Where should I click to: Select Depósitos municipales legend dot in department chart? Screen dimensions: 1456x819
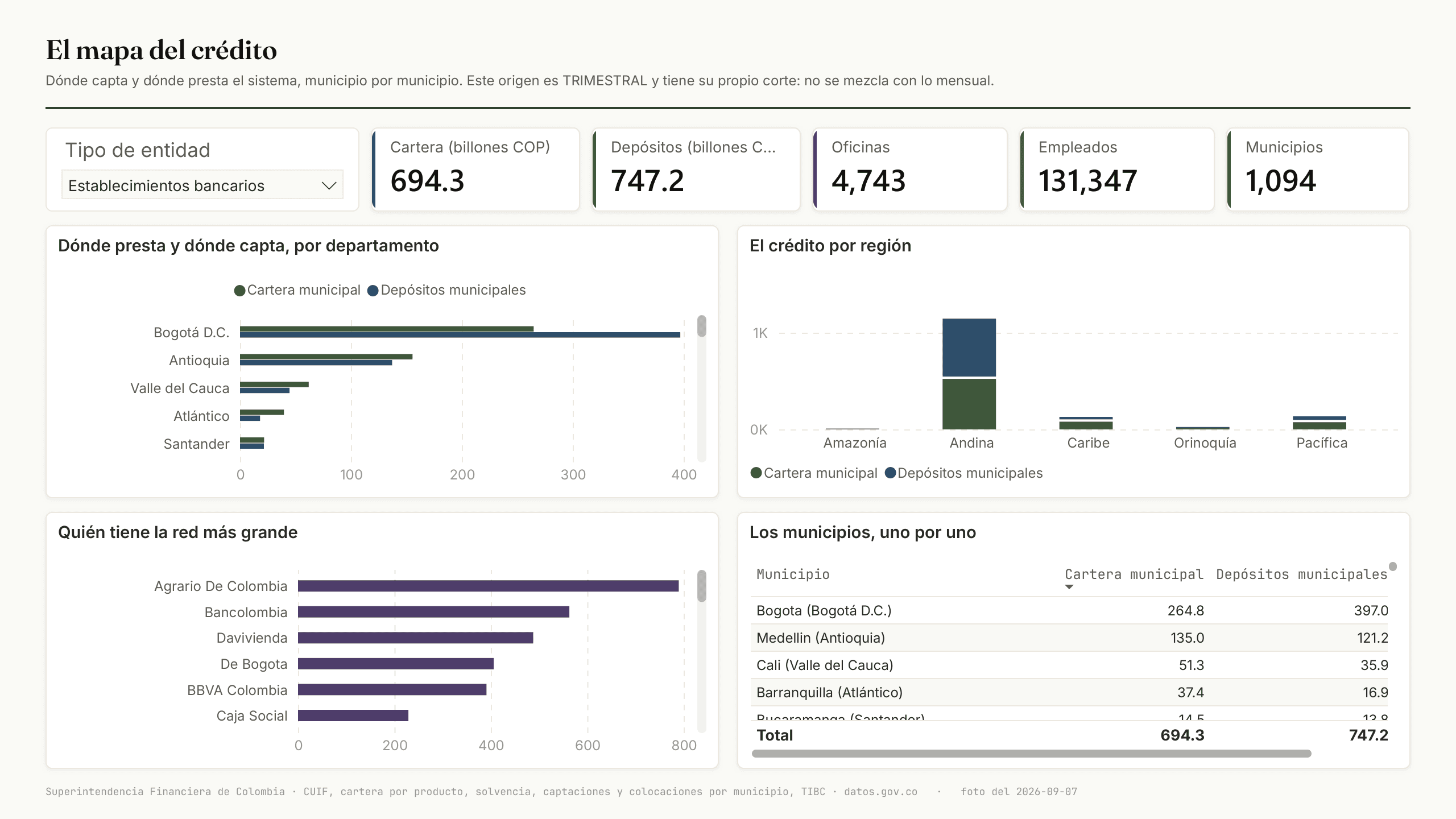[373, 291]
